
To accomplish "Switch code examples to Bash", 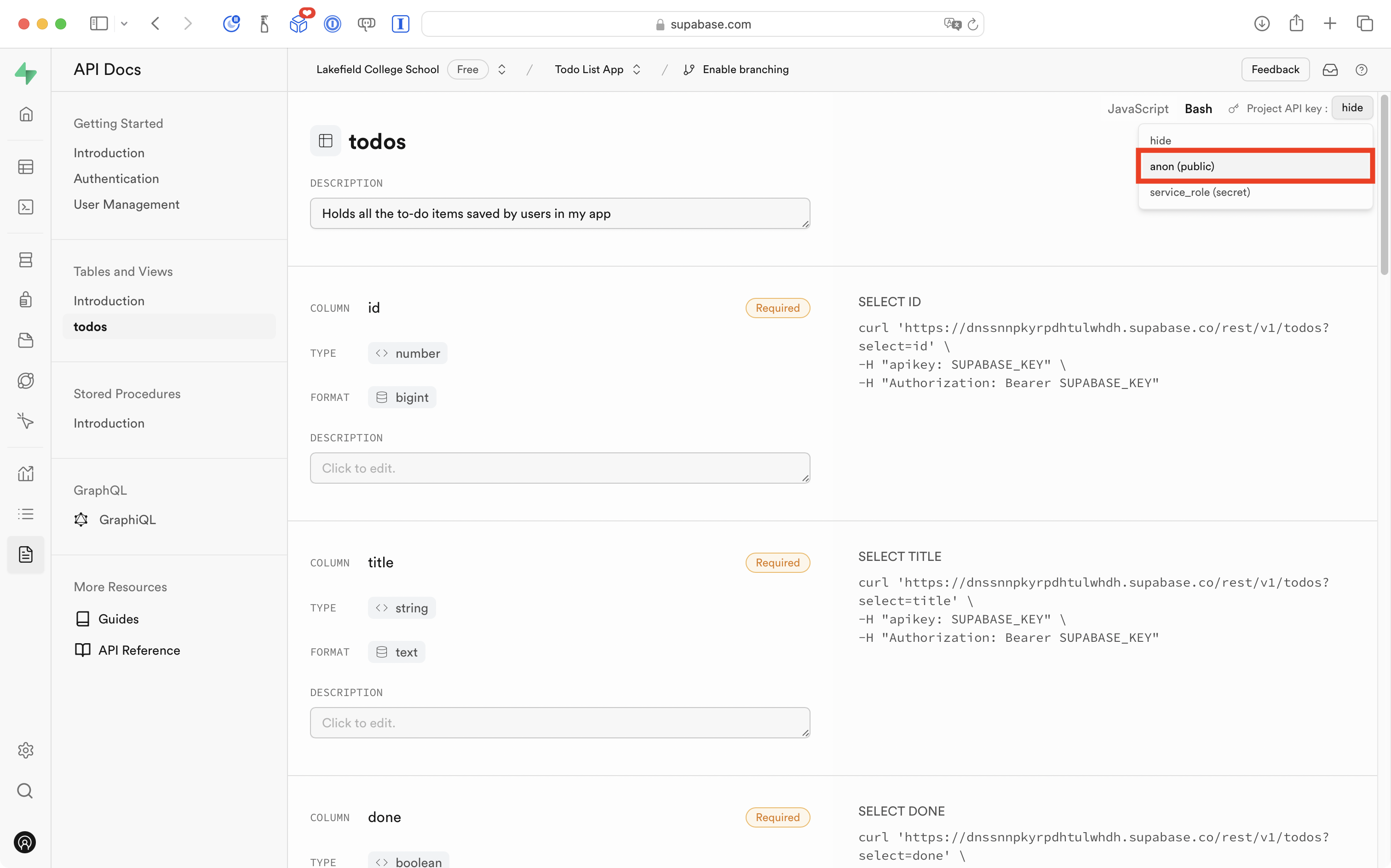I will [1198, 108].
